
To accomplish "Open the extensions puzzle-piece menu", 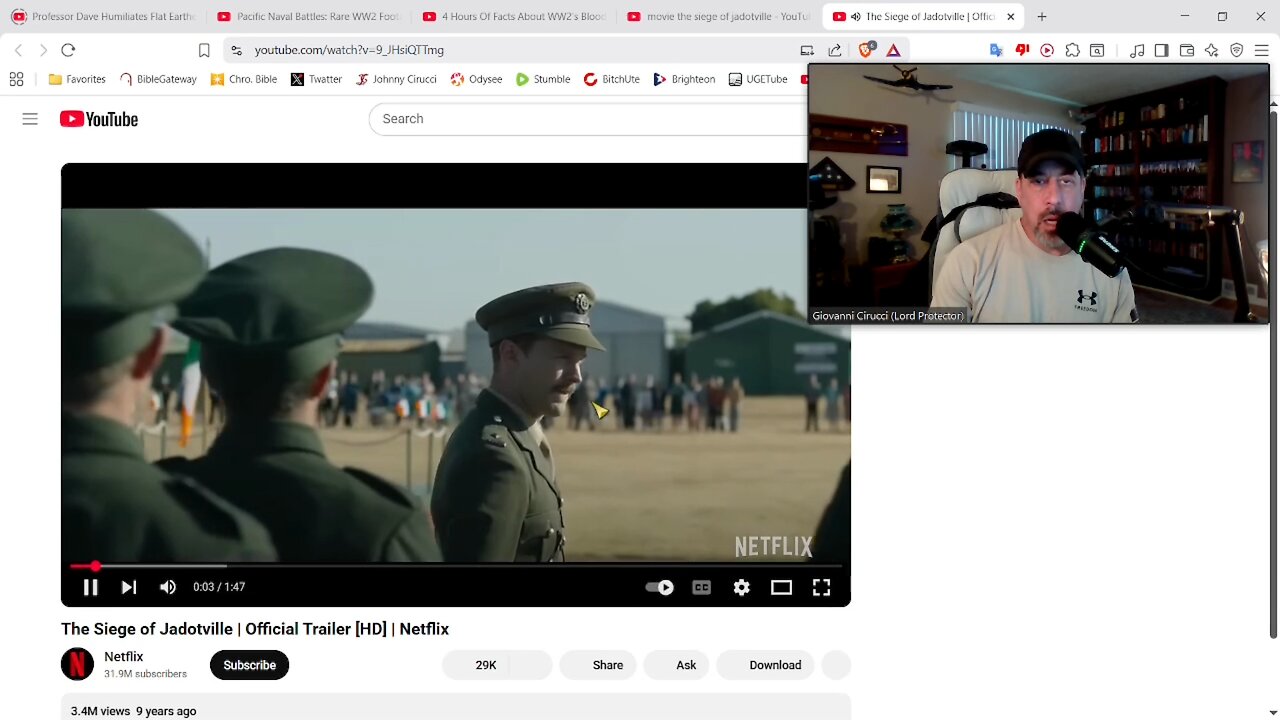I will (1072, 50).
